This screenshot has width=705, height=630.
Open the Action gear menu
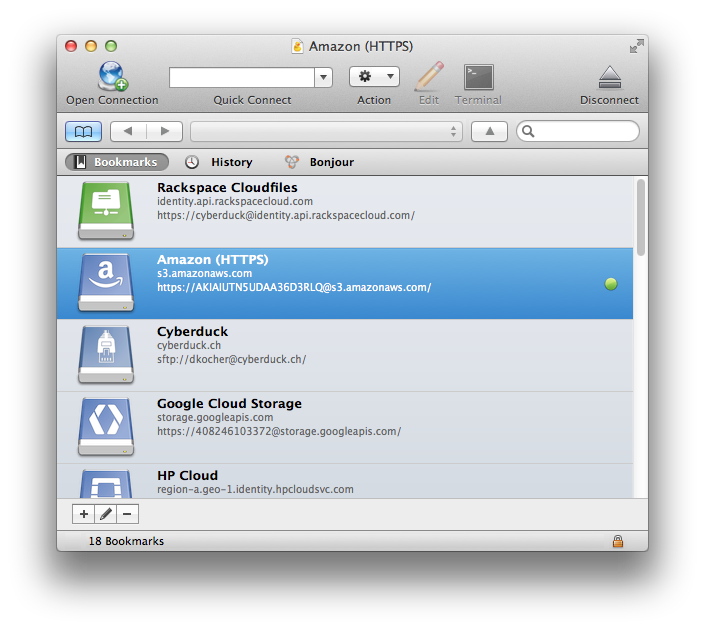click(374, 76)
